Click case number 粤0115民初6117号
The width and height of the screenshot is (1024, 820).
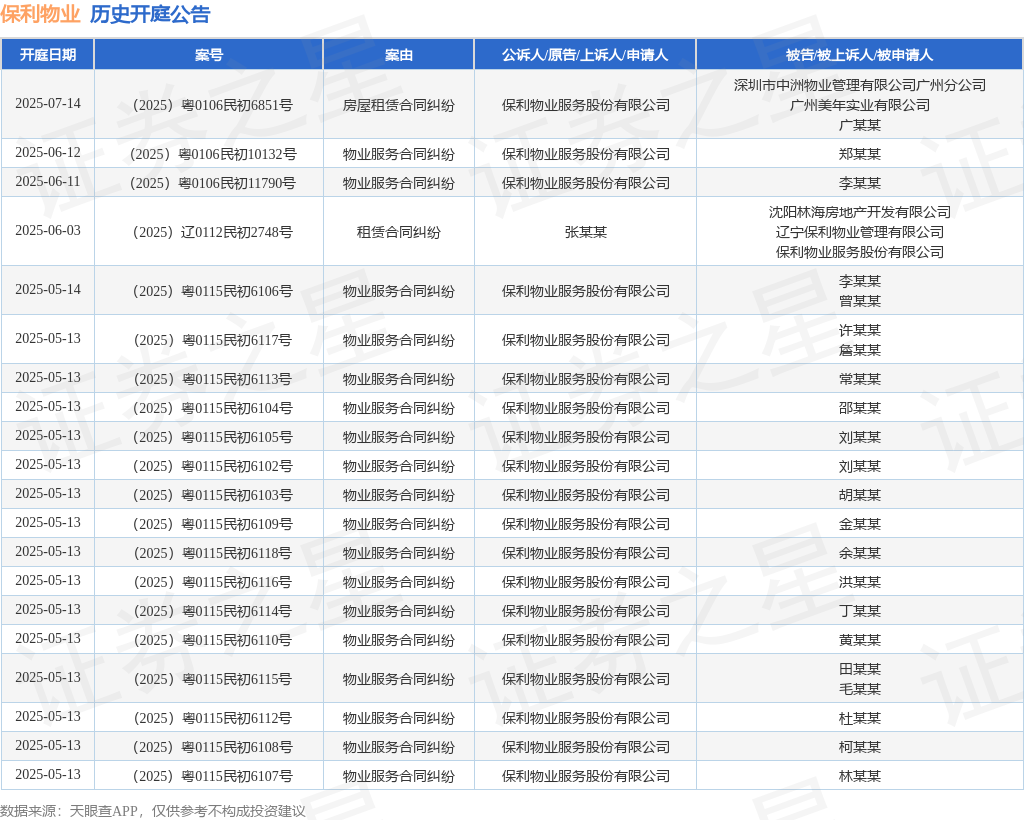213,340
